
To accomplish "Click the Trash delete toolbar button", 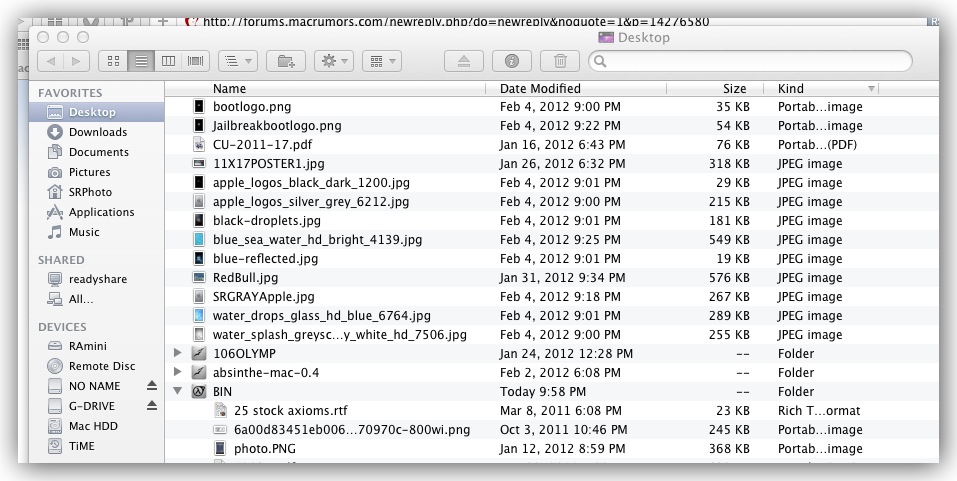I will (x=560, y=61).
